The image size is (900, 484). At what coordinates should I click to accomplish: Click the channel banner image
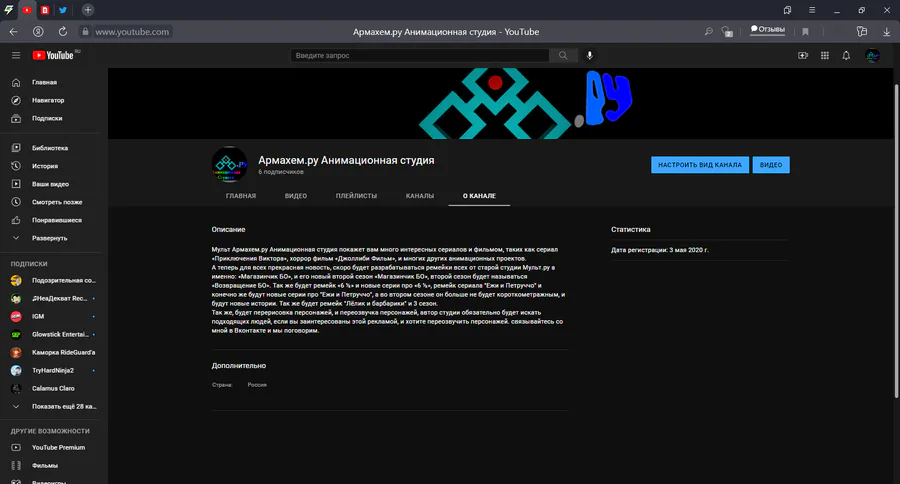[x=501, y=103]
